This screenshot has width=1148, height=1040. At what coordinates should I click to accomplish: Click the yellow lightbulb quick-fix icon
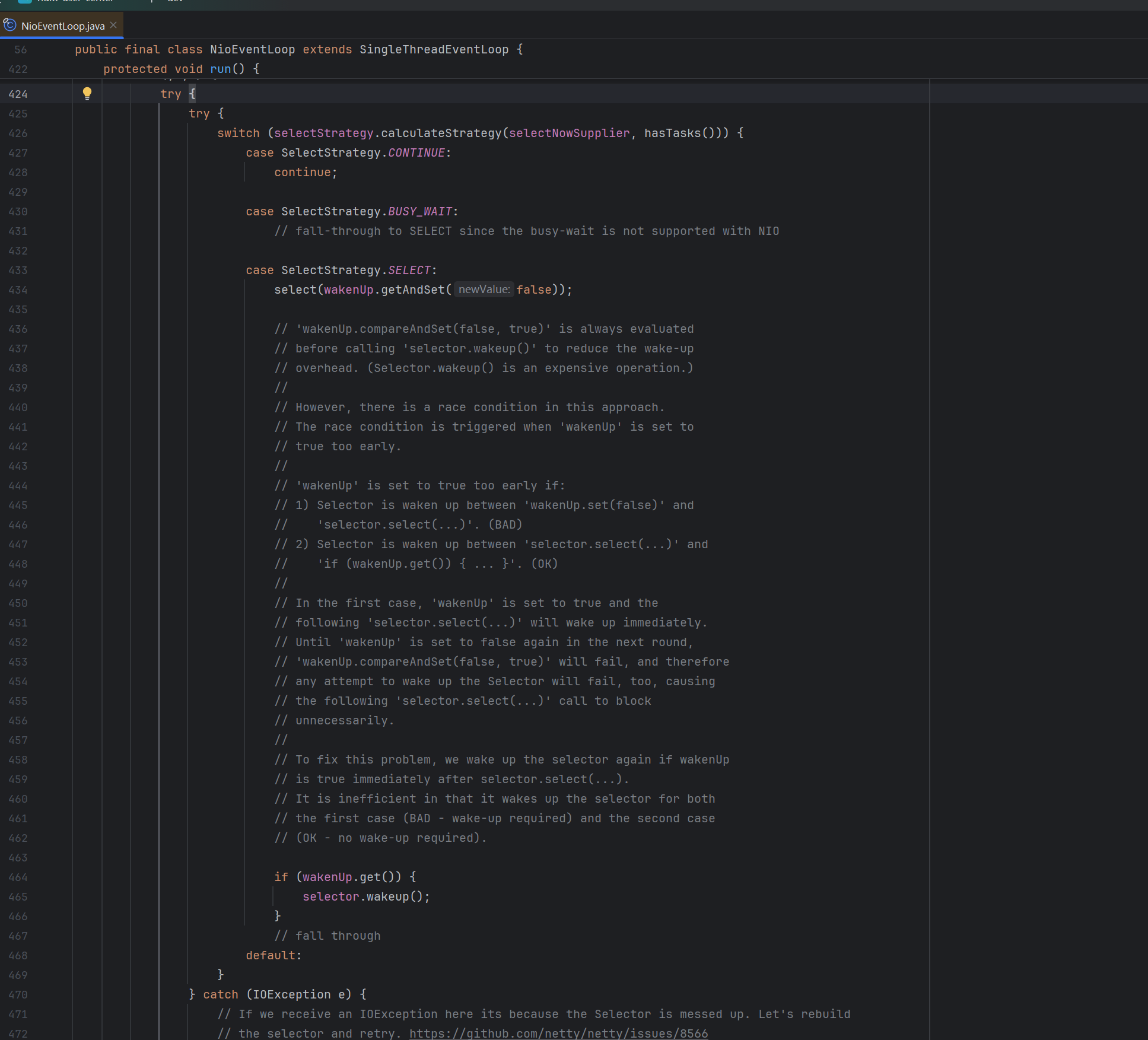point(87,93)
